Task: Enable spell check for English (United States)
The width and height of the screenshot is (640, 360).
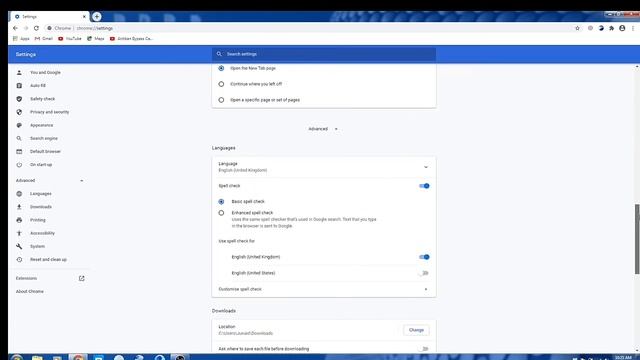Action: 424,273
